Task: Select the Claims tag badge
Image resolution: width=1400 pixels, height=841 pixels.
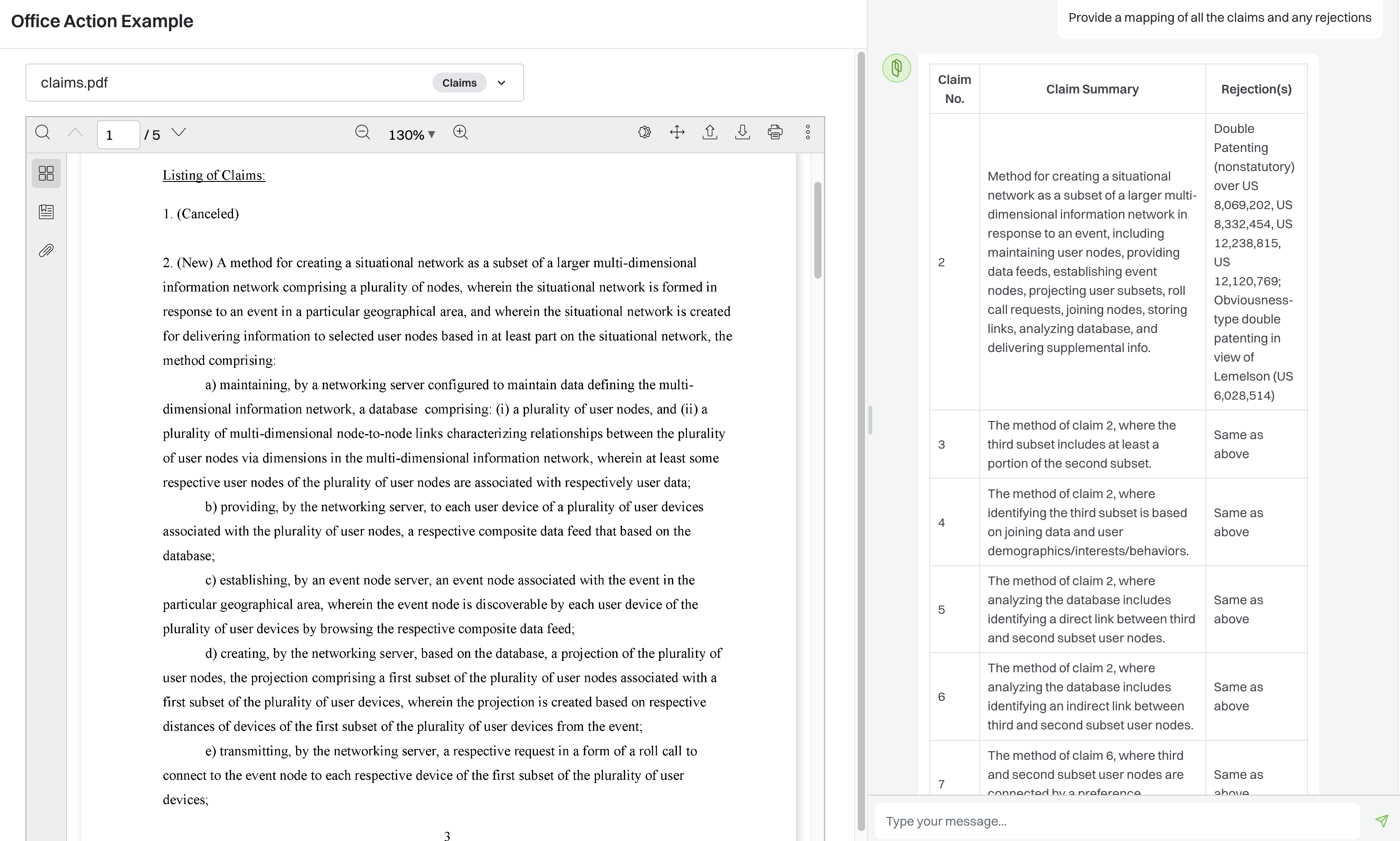Action: click(459, 83)
